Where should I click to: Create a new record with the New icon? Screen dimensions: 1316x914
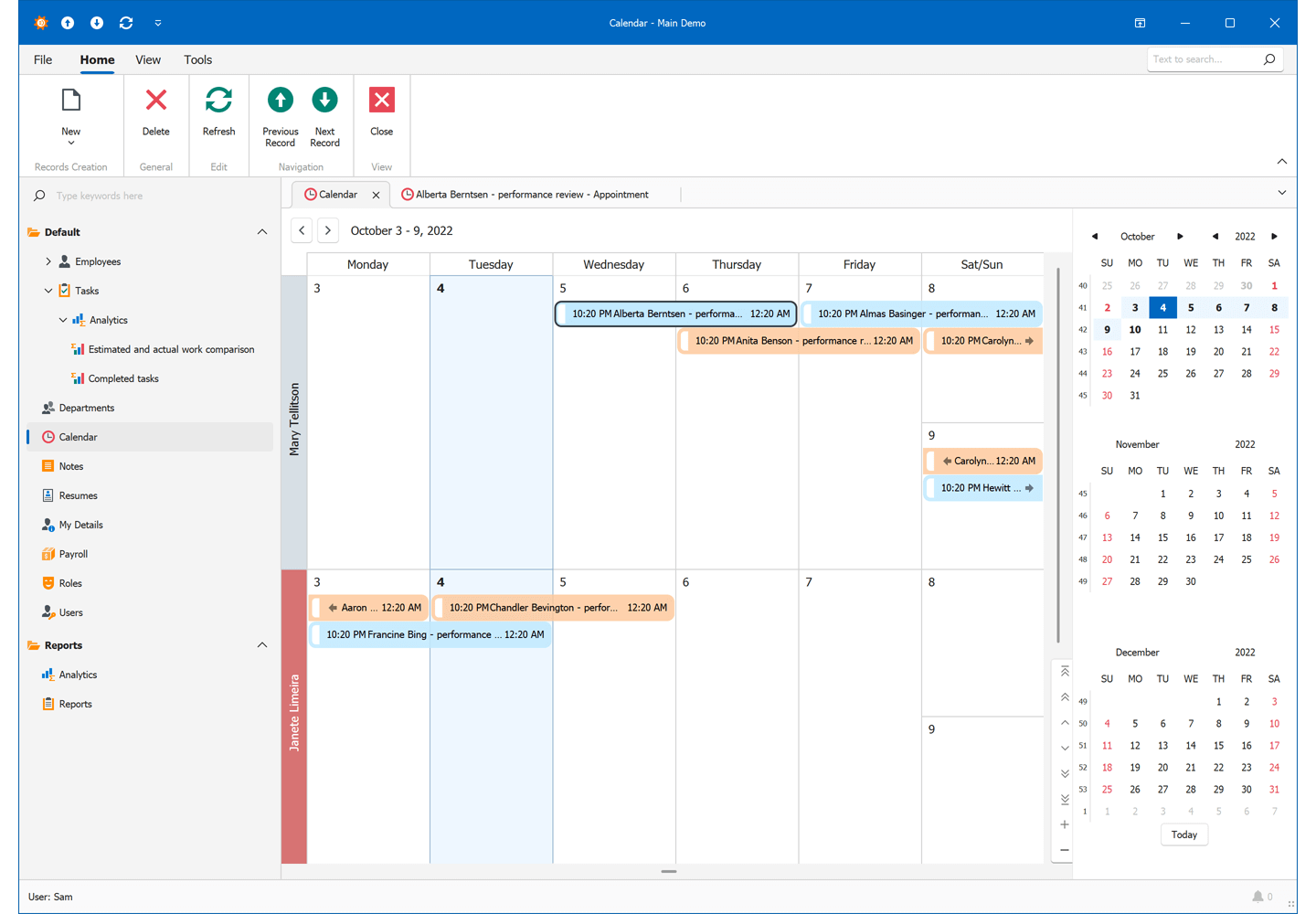[70, 101]
